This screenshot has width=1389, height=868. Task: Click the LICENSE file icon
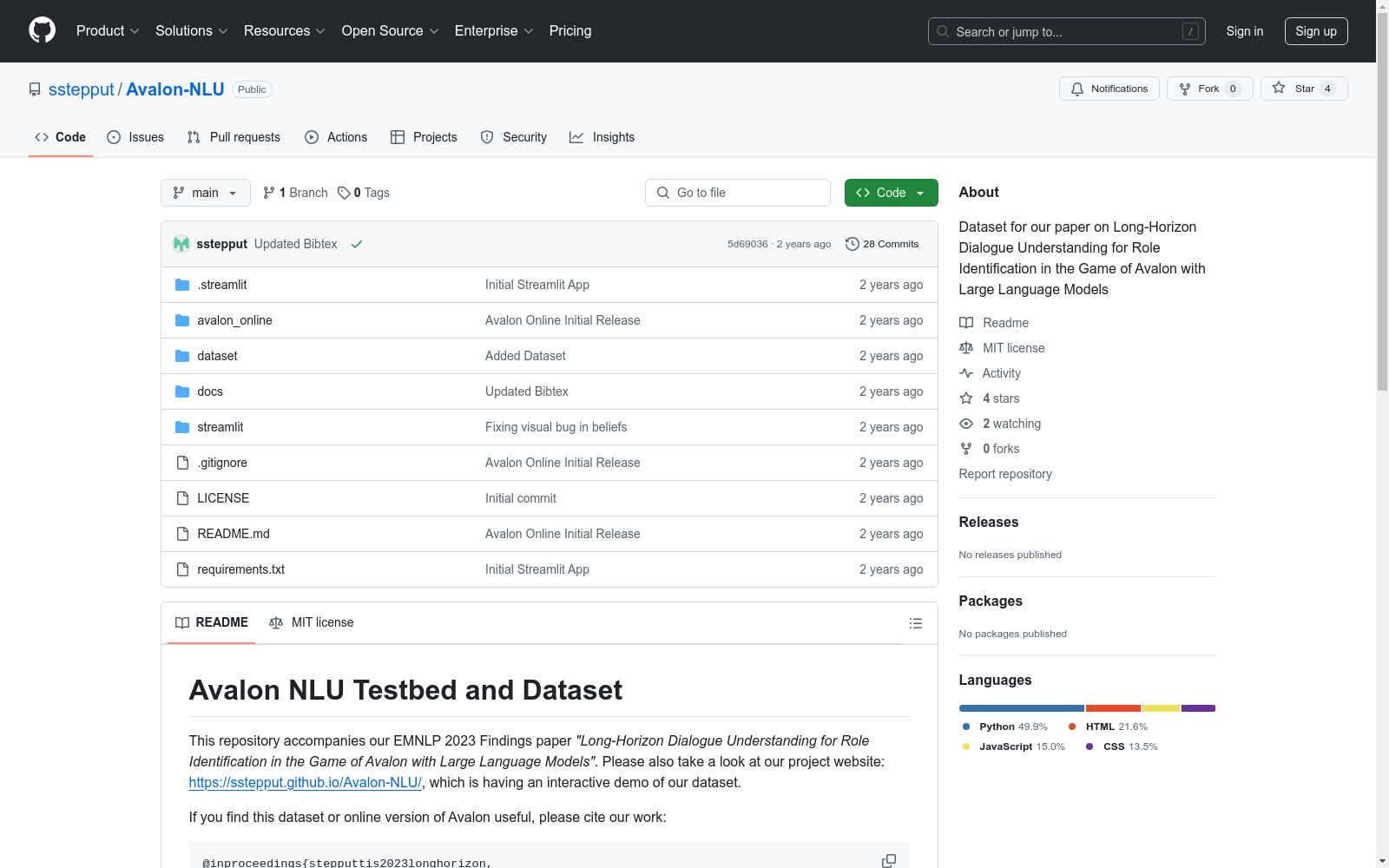coord(182,498)
